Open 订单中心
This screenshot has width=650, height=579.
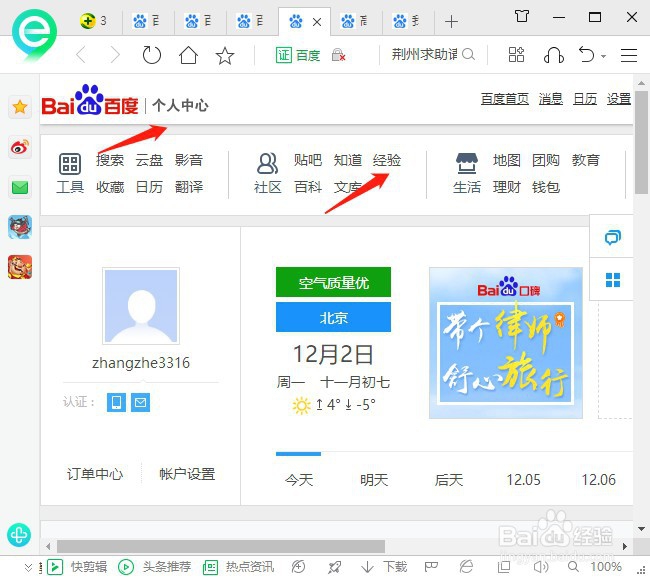coord(95,473)
